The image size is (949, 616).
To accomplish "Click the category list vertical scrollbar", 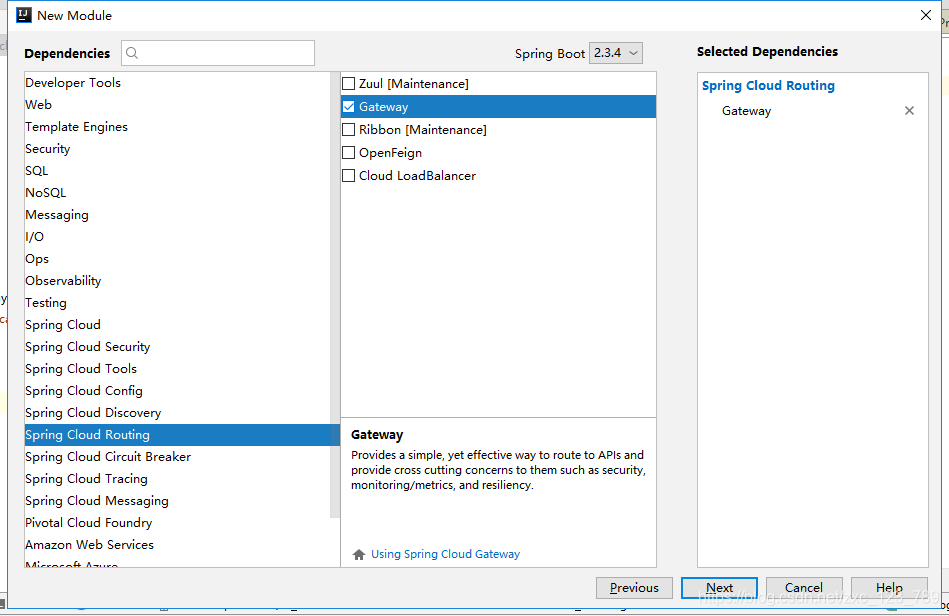I will pyautogui.click(x=335, y=295).
